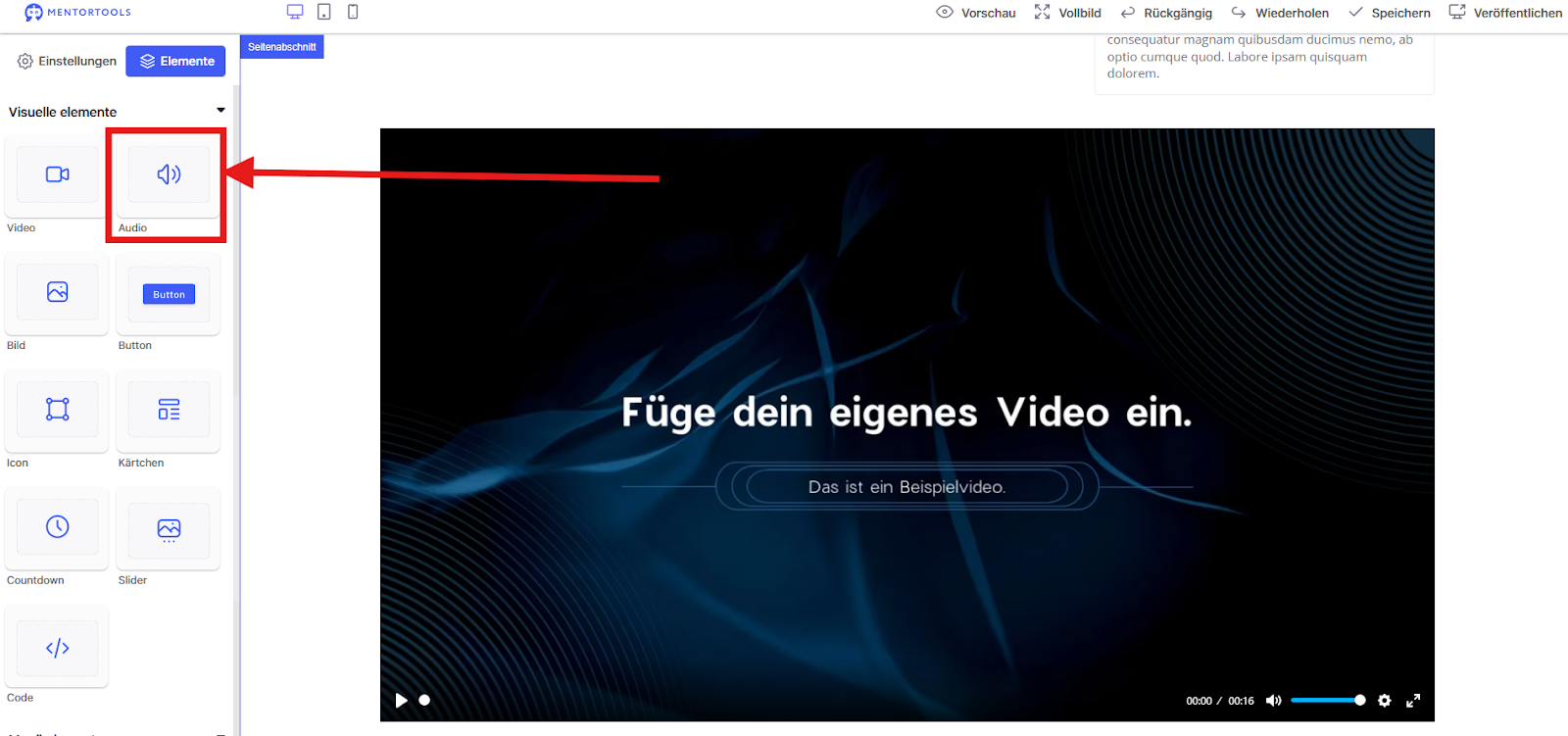The width and height of the screenshot is (1568, 736).
Task: Add the Code element
Action: pos(57,647)
